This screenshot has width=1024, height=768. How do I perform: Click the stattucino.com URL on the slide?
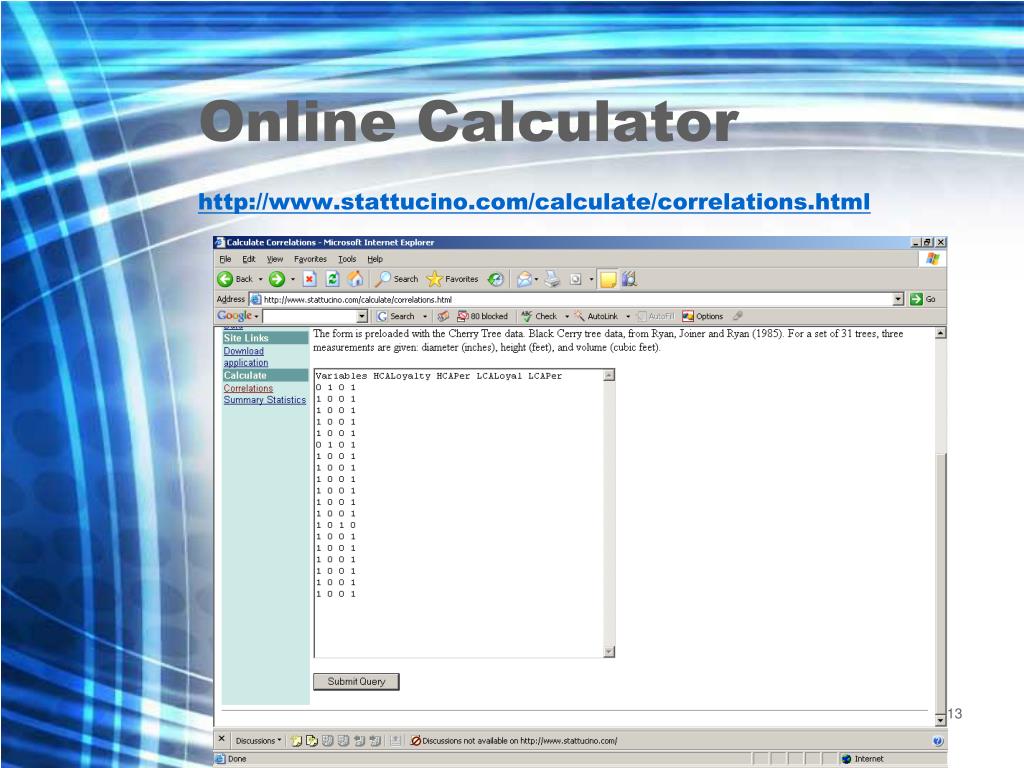point(534,201)
